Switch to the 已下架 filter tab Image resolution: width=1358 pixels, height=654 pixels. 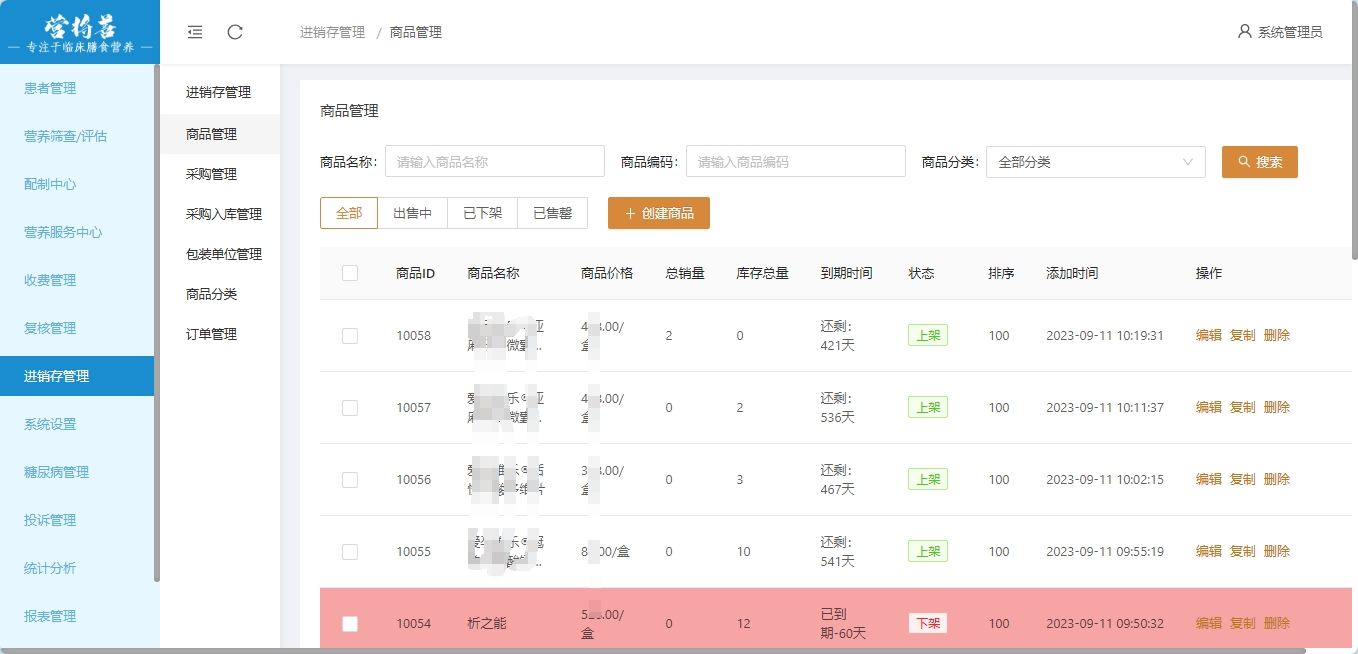482,213
